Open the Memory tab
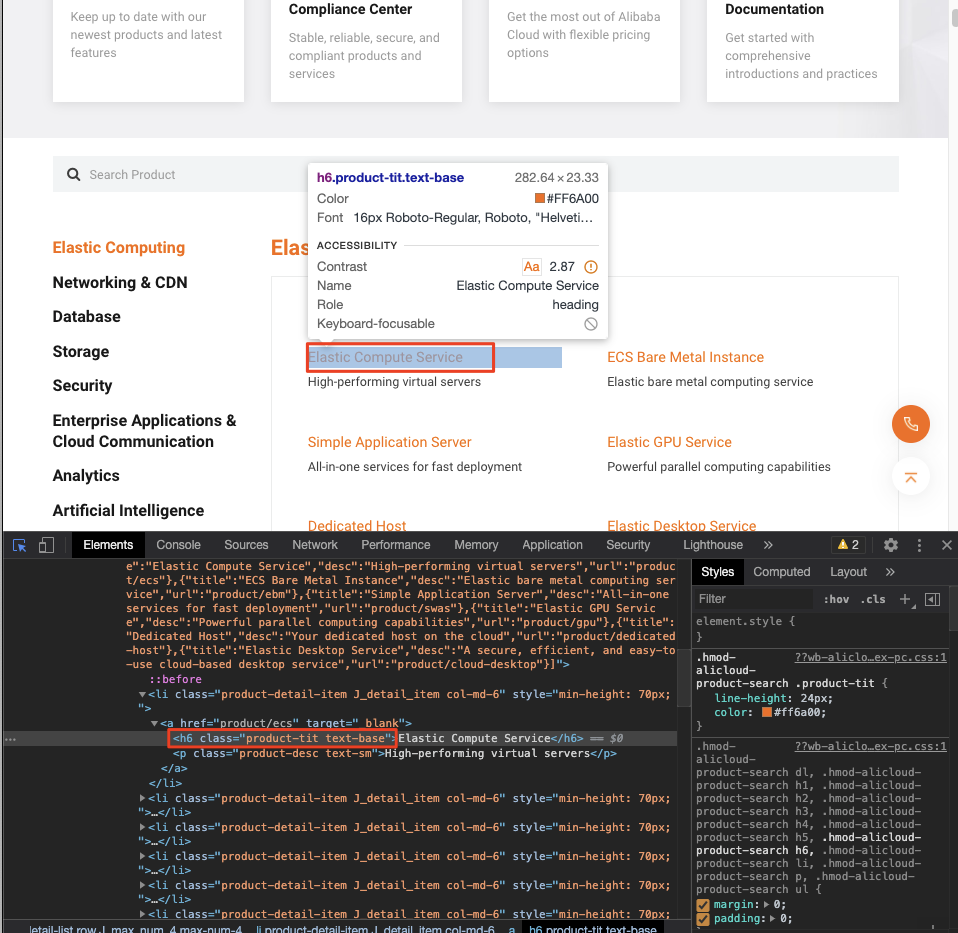 (x=476, y=545)
